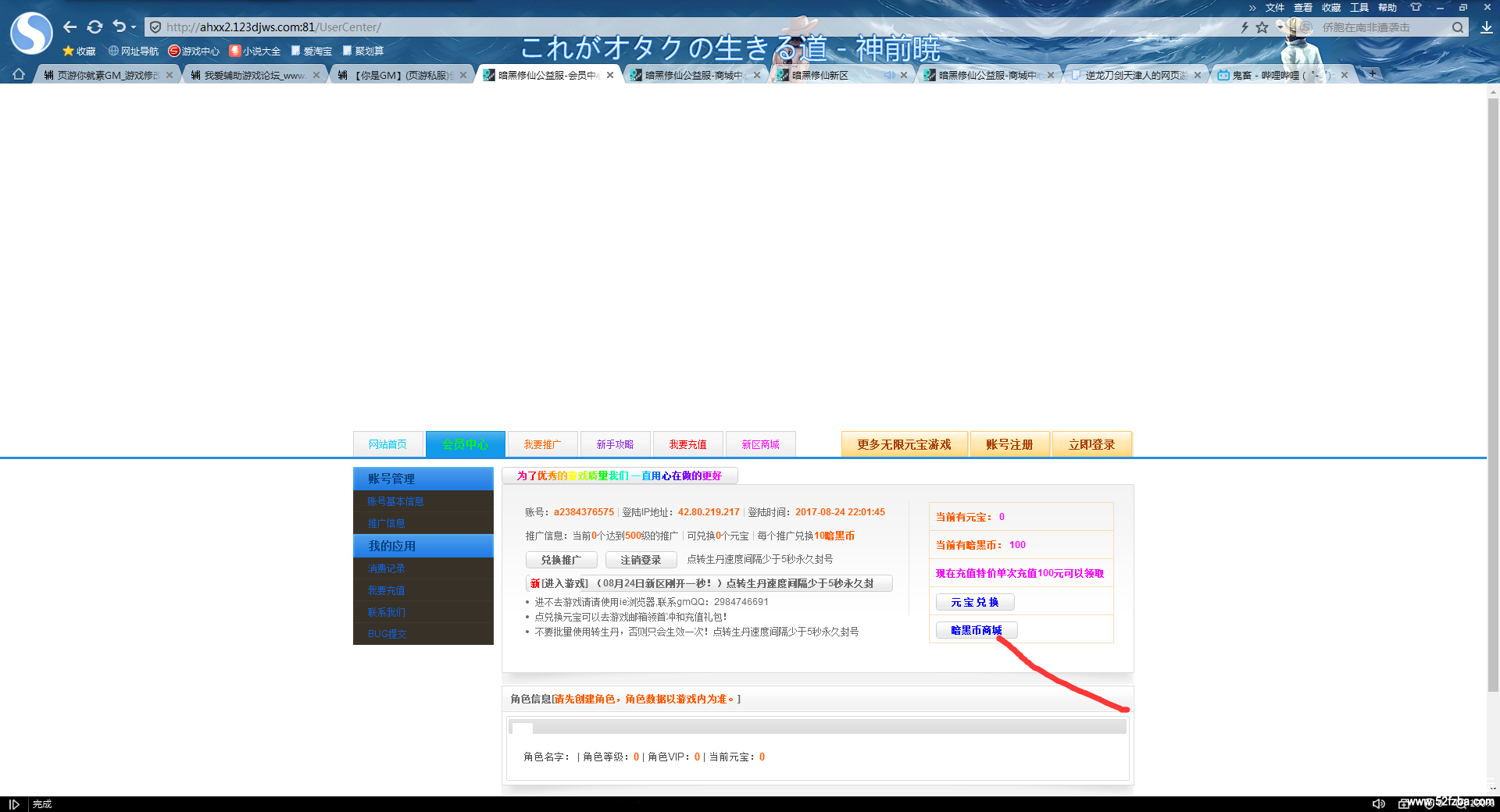
Task: Open the 爱淘宝 bookmark
Action: click(311, 51)
